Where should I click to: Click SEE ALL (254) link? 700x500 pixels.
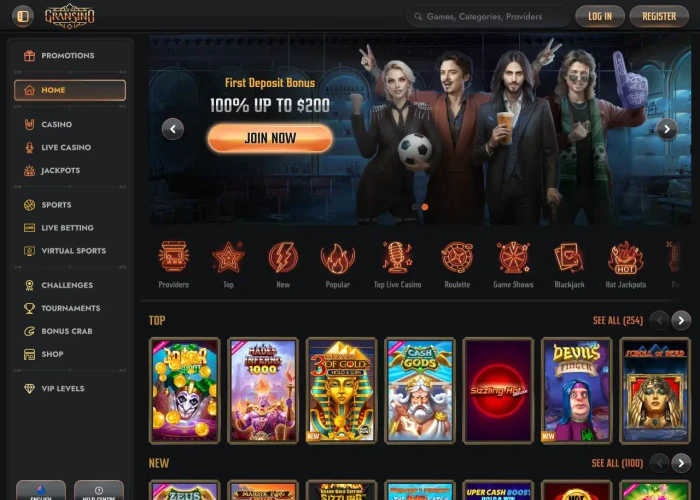click(618, 320)
